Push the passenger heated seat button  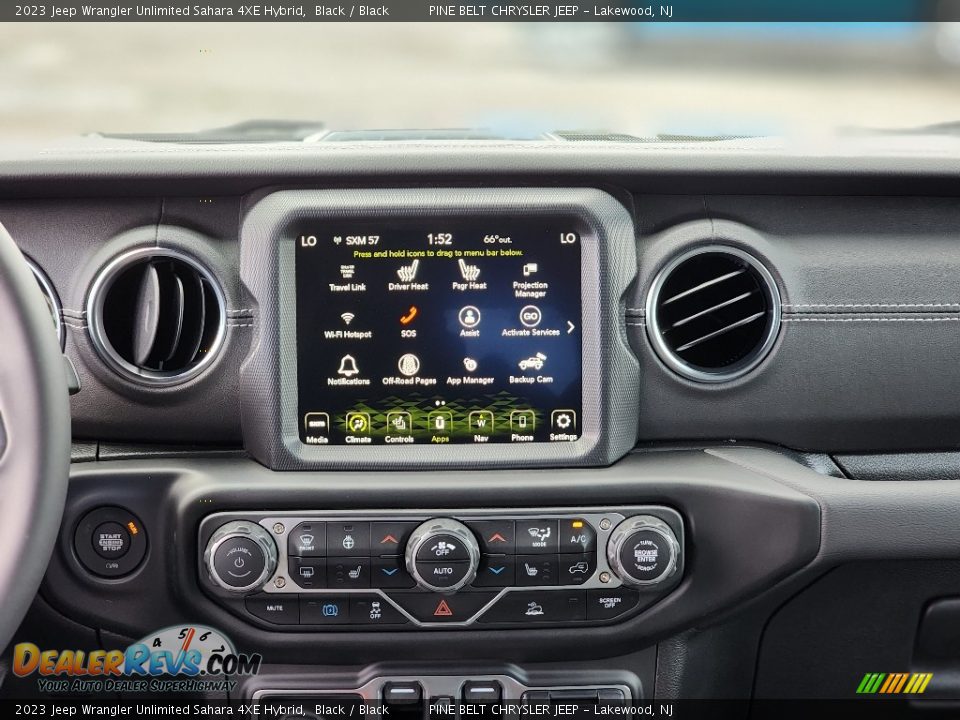click(x=536, y=571)
